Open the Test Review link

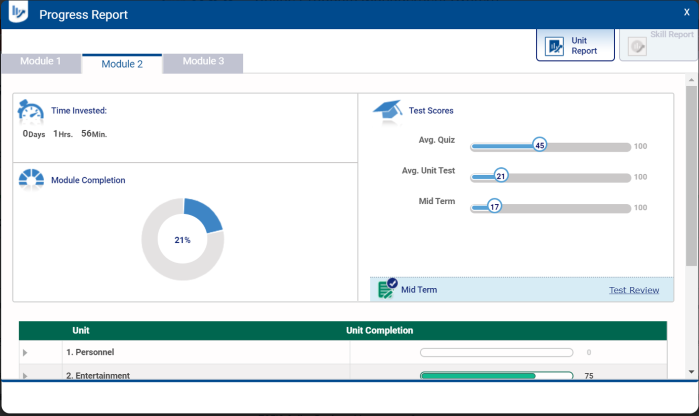[x=634, y=290]
